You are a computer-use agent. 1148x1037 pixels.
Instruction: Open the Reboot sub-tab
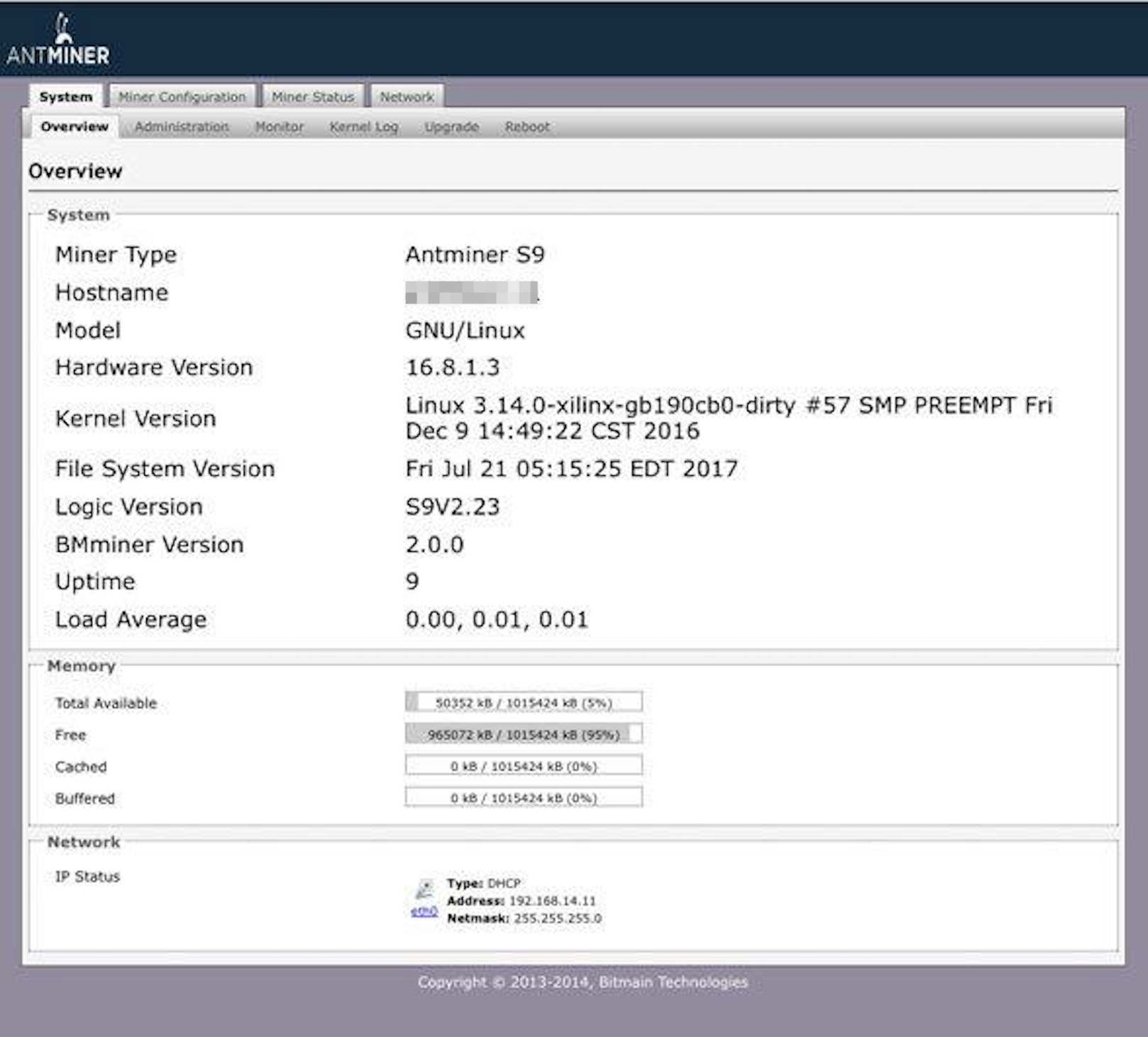(527, 126)
